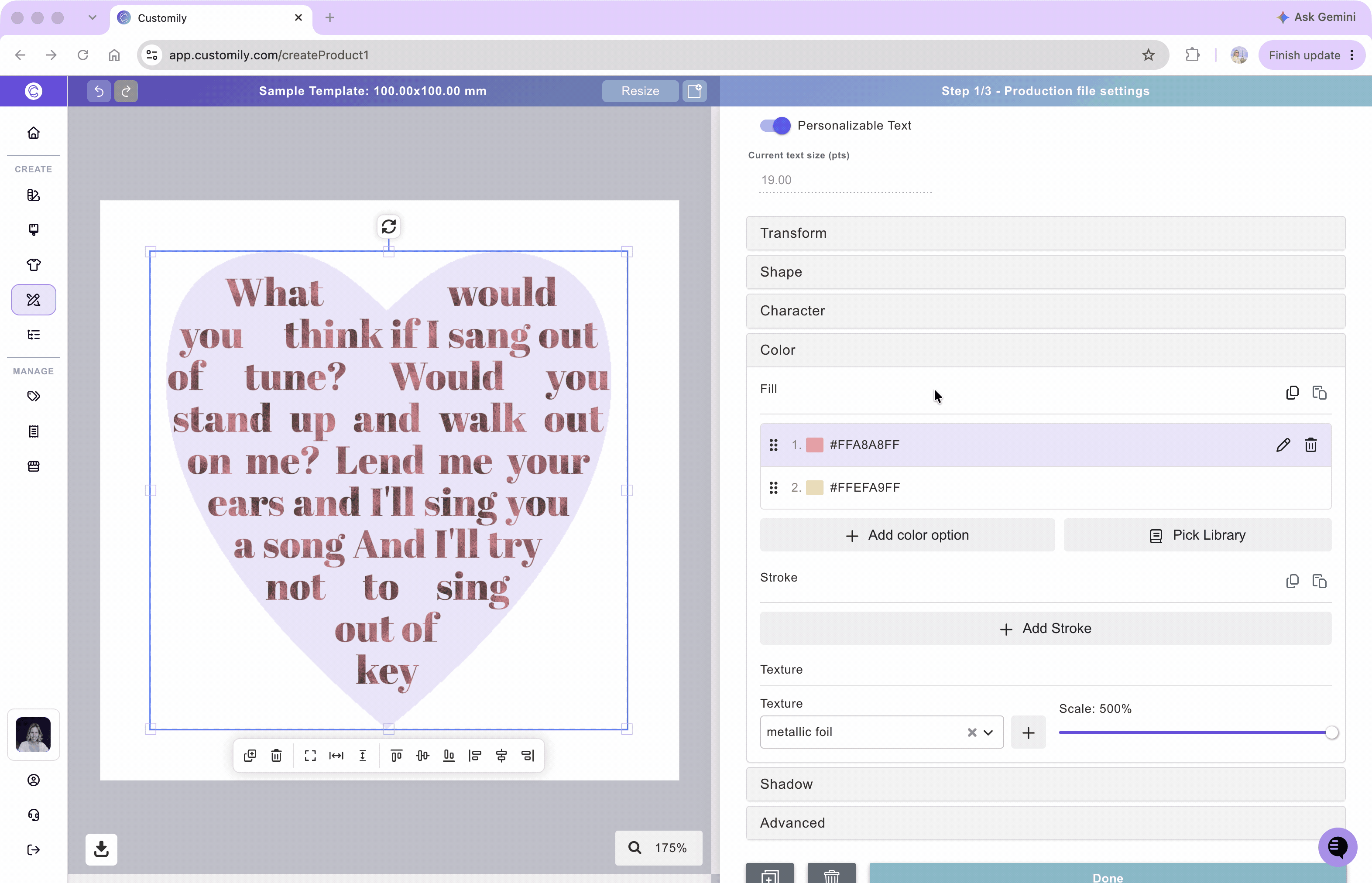The image size is (1372, 883).
Task: Switch to the Customily browser tab
Action: (210, 18)
